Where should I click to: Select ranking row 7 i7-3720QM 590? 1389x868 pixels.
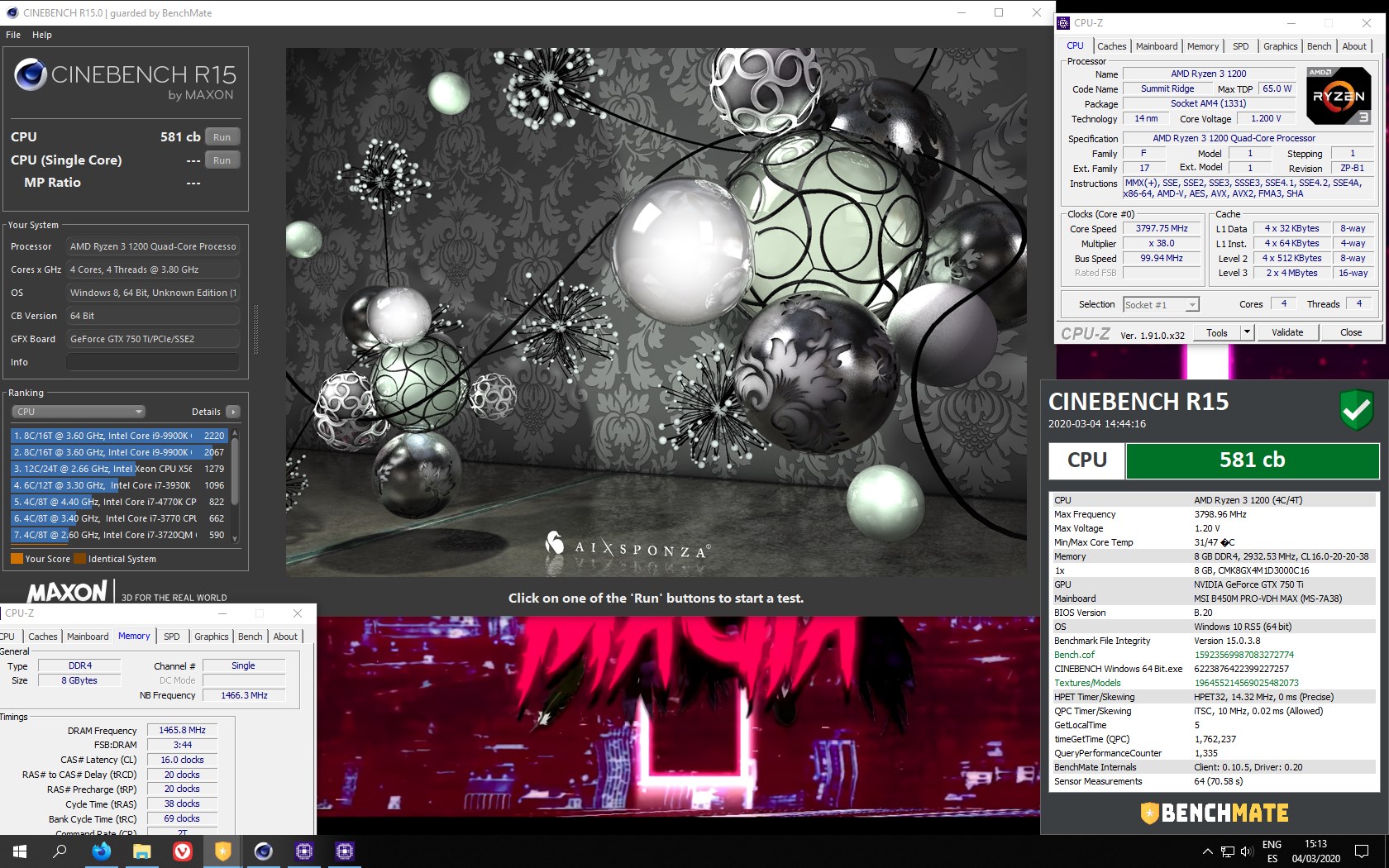119,535
